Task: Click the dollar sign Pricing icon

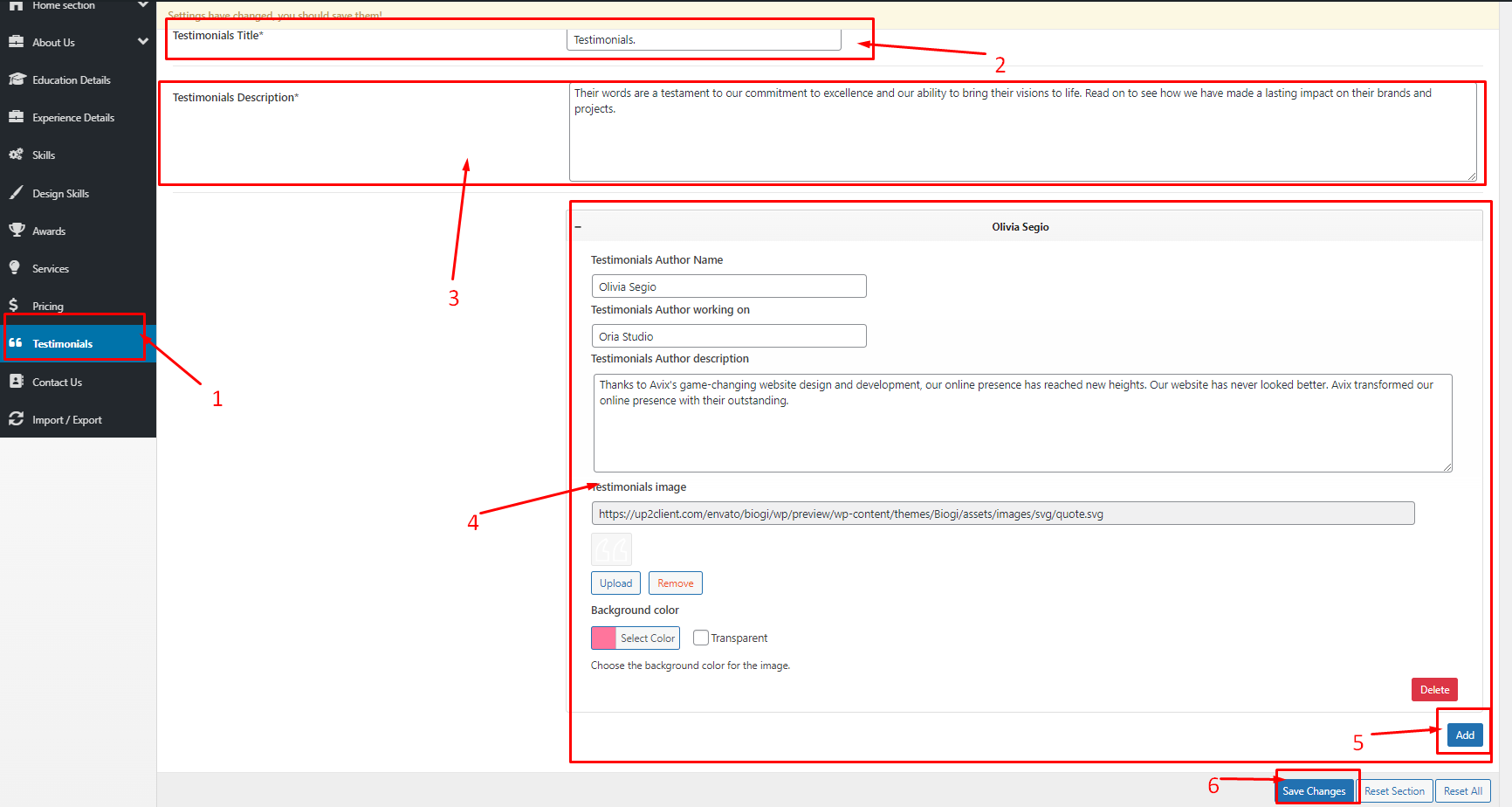Action: coord(14,306)
